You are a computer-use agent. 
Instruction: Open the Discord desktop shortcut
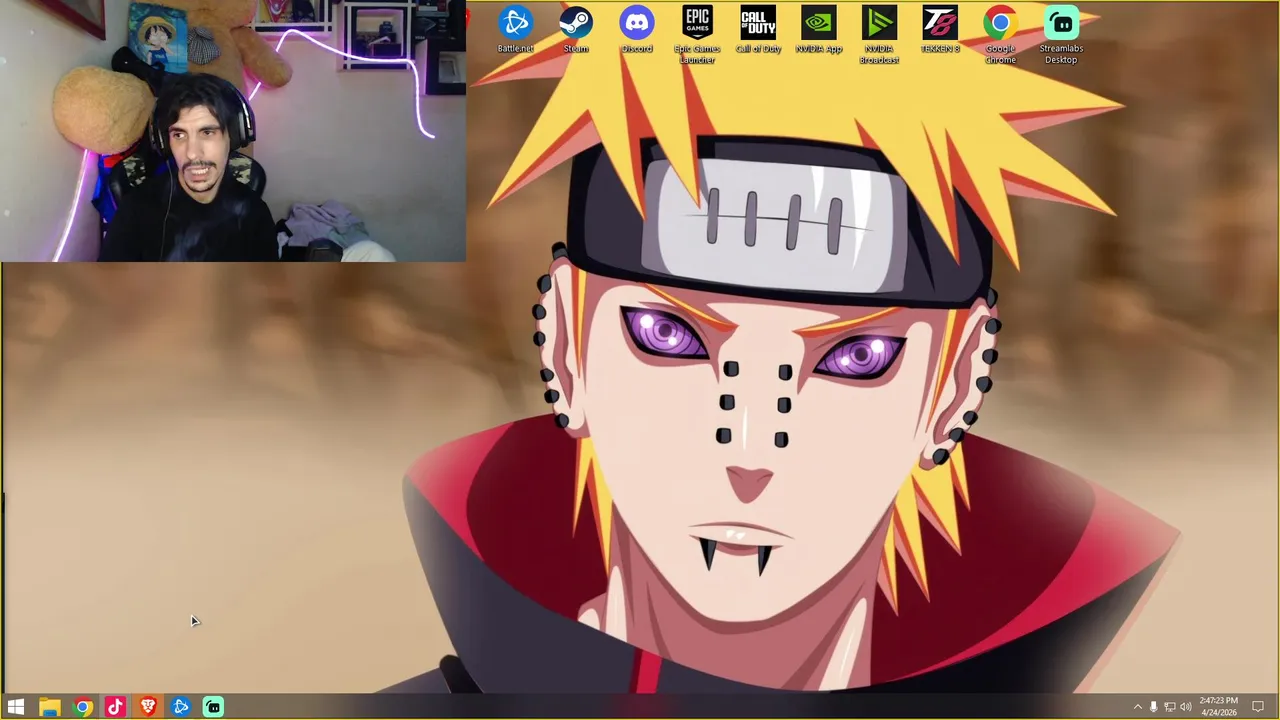coord(637,30)
